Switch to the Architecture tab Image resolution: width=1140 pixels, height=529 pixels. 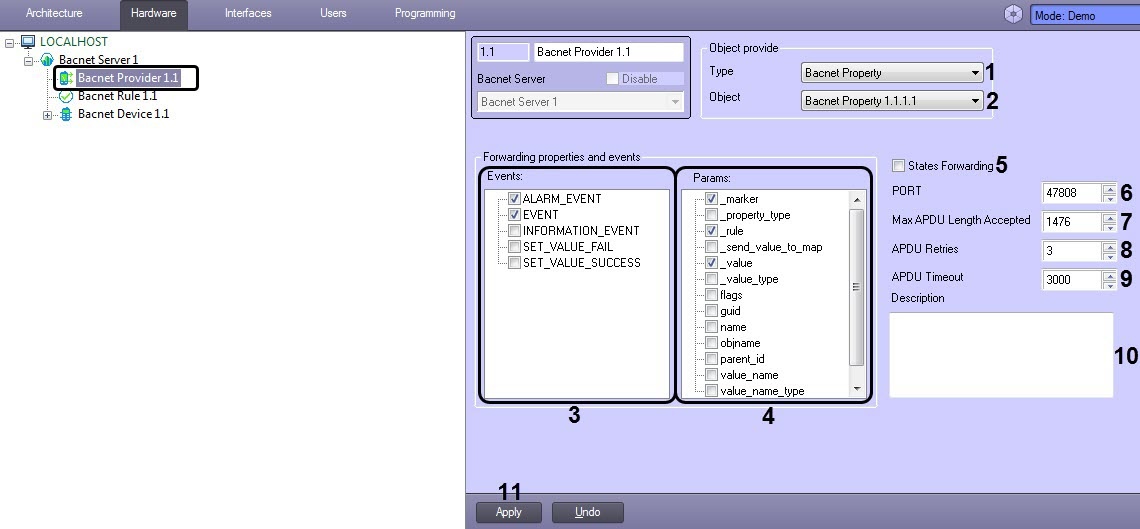point(55,13)
